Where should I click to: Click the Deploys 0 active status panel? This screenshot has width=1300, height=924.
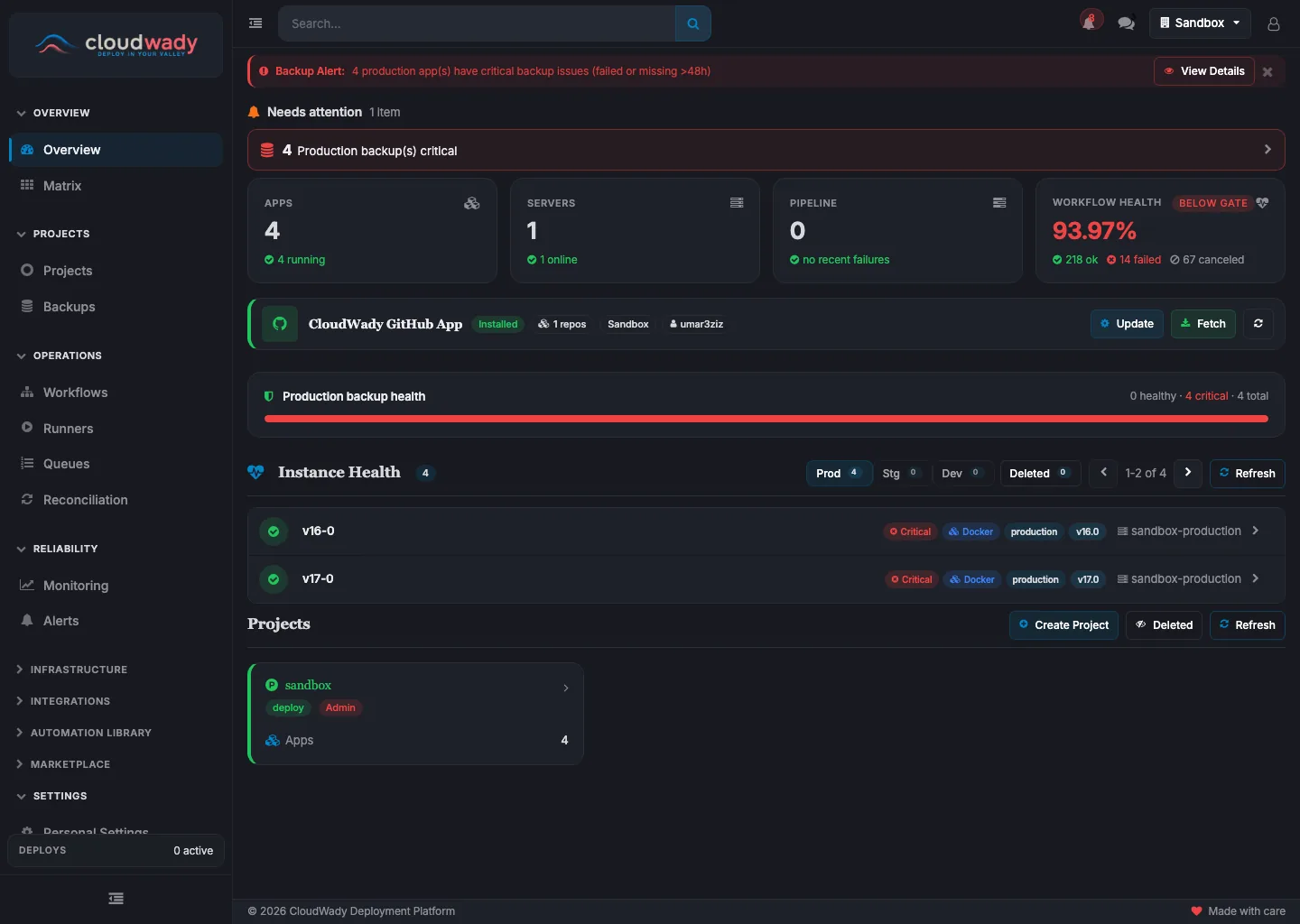(x=116, y=851)
